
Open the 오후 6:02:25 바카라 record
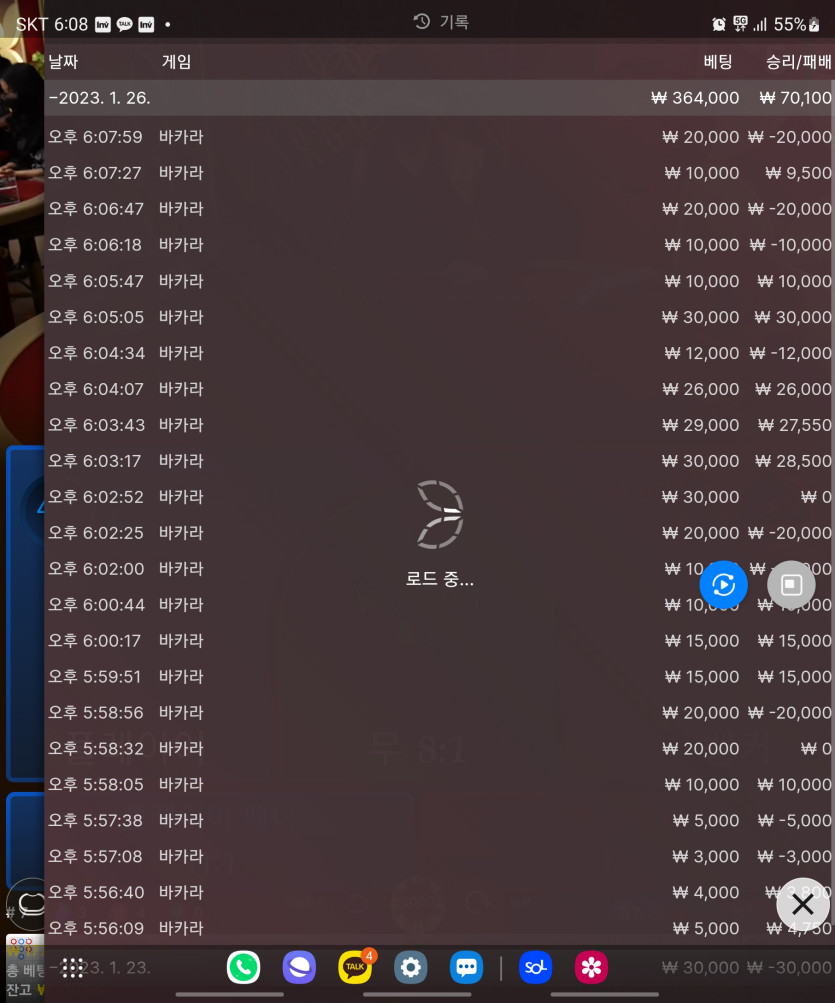(x=439, y=532)
